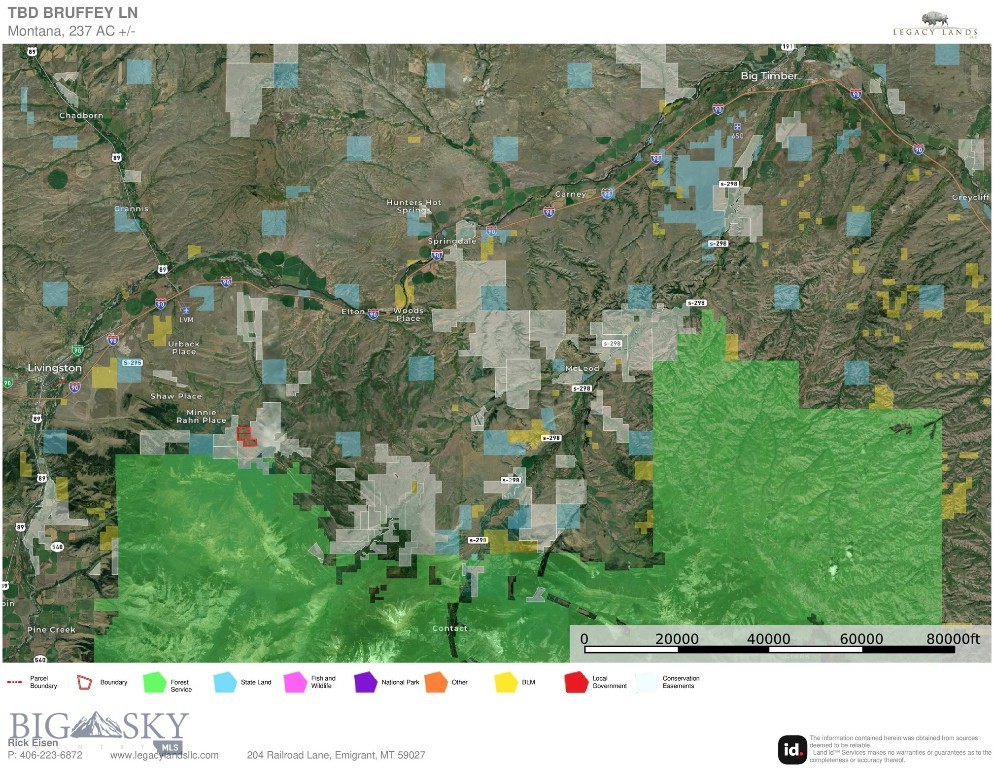Click the Big Sky MLS mountain logo

(x=99, y=728)
